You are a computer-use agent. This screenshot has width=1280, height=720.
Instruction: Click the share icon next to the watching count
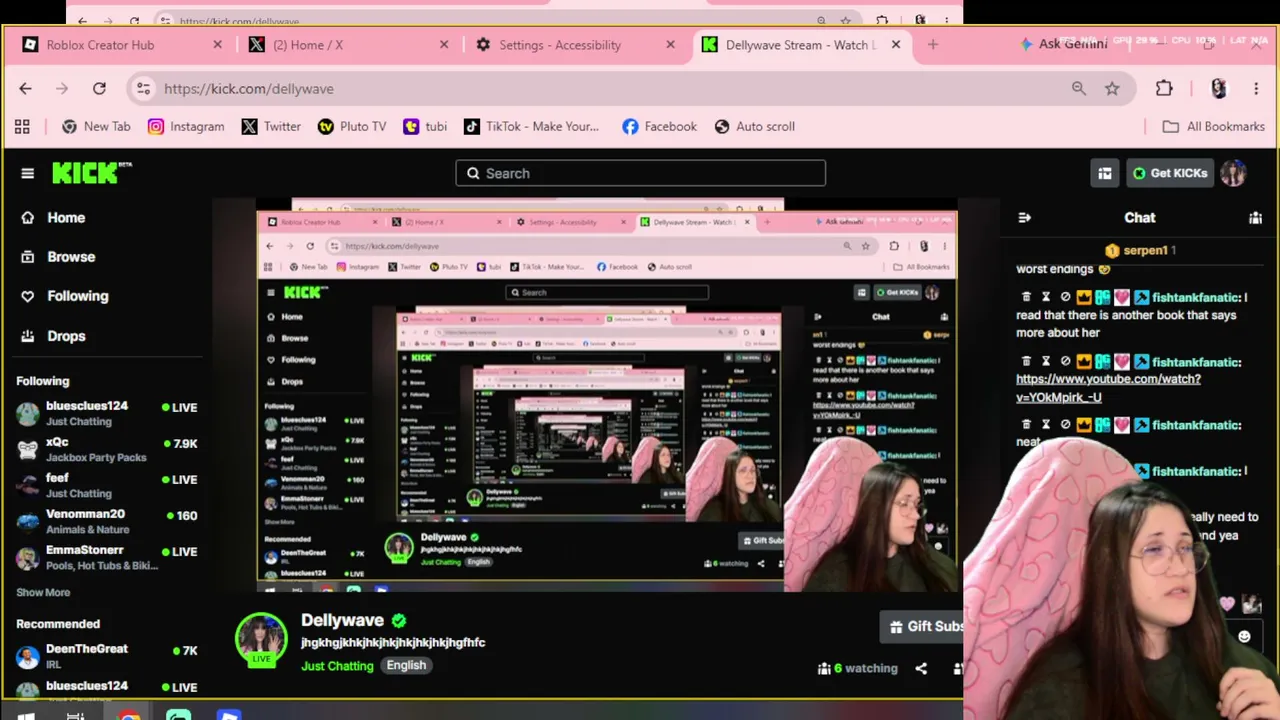coord(921,668)
